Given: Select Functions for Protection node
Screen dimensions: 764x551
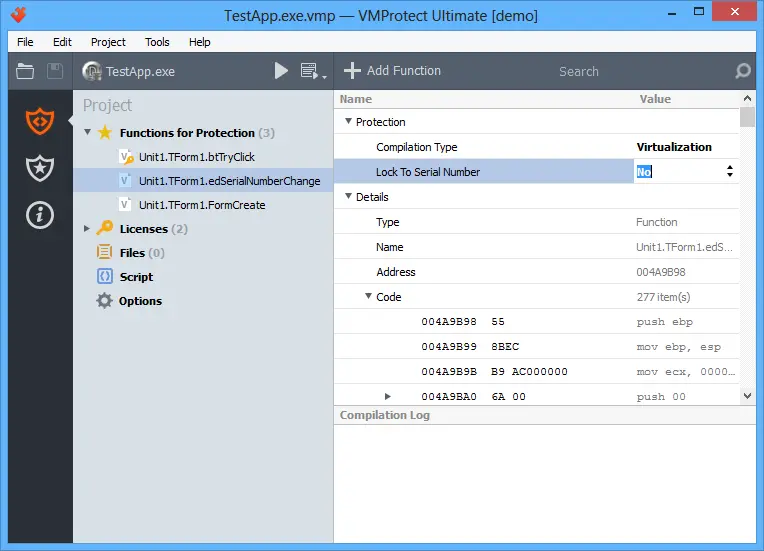Looking at the screenshot, I should 197,133.
